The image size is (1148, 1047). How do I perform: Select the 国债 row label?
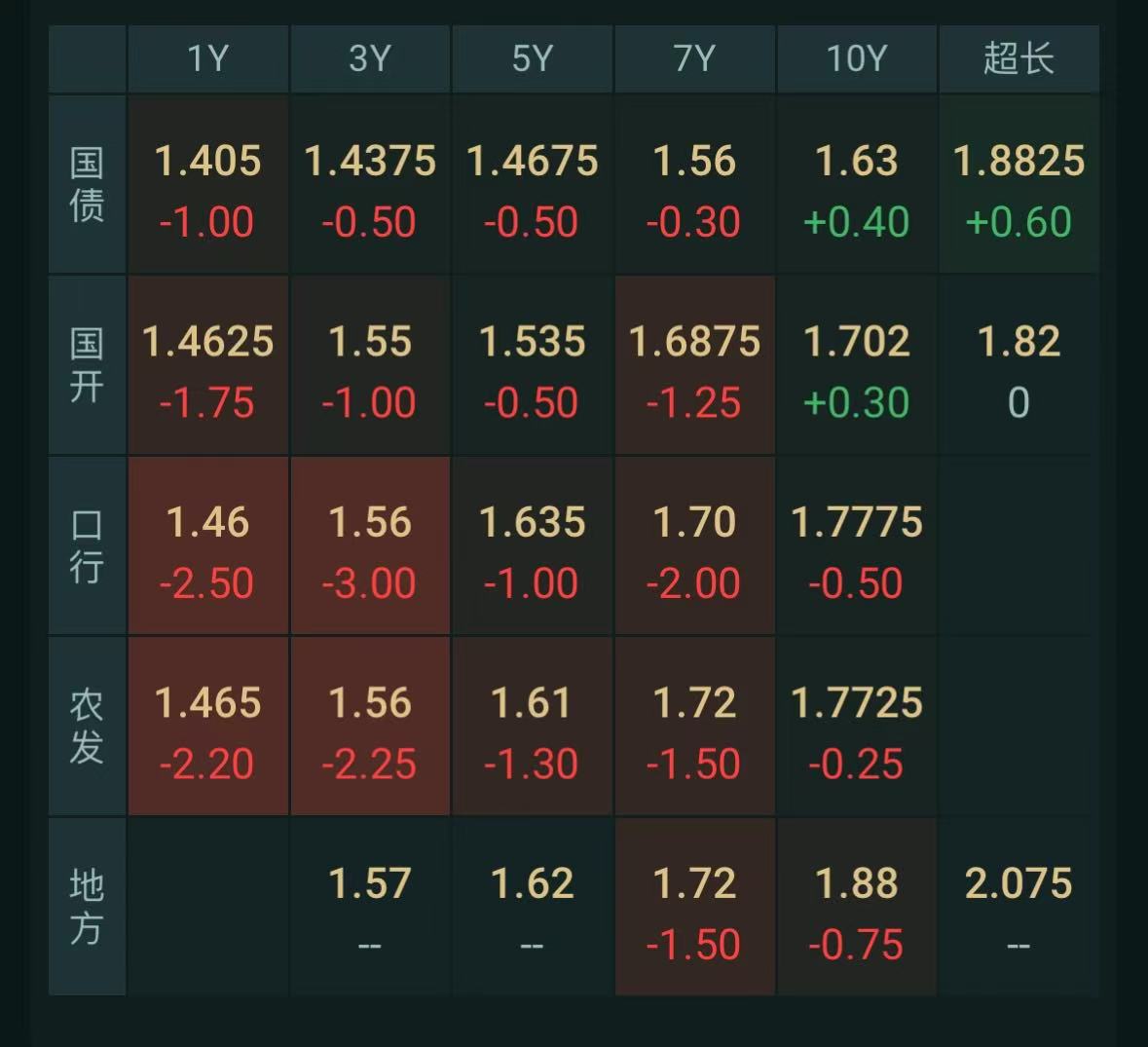pyautogui.click(x=87, y=184)
